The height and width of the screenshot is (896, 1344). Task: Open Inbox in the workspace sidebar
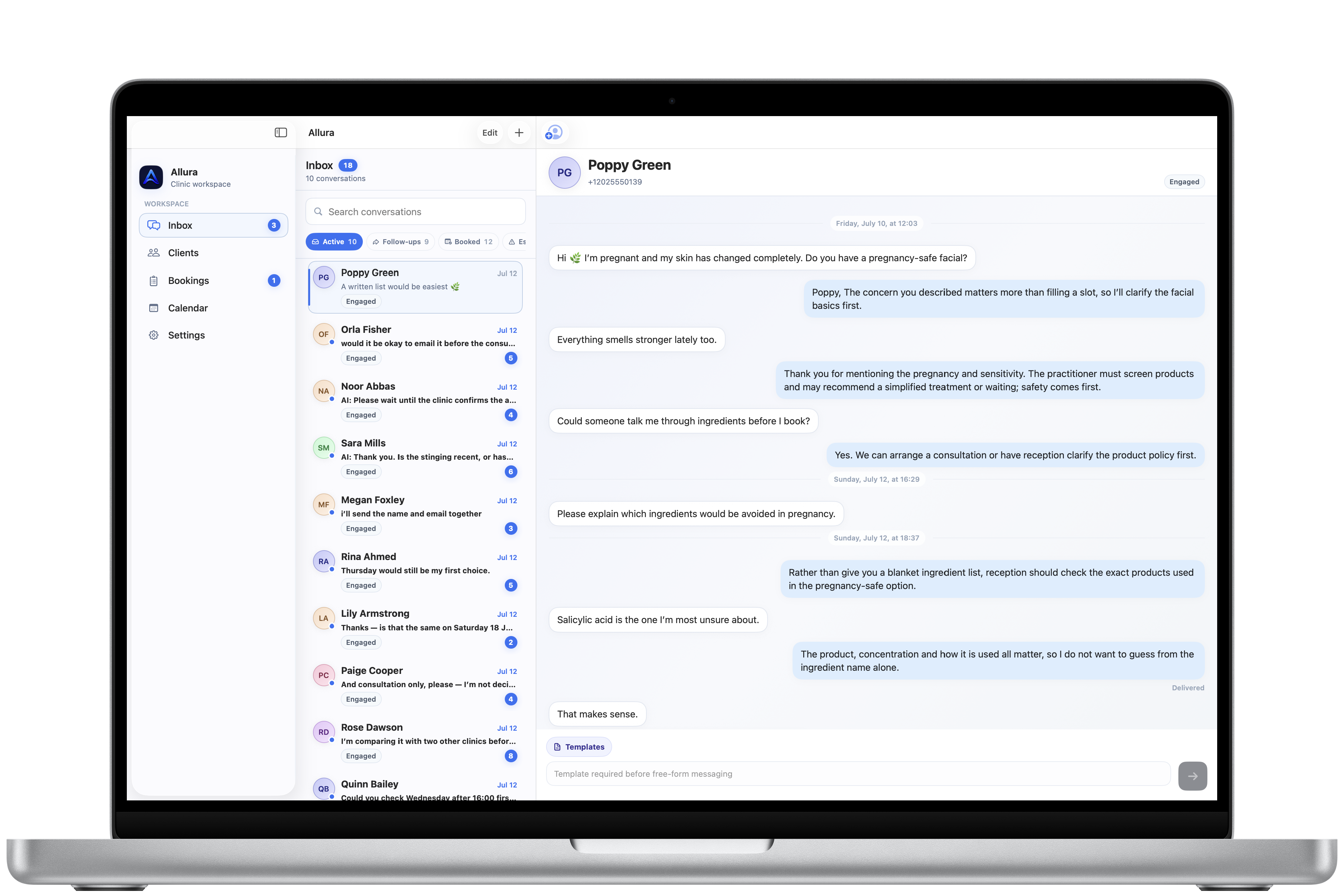213,225
